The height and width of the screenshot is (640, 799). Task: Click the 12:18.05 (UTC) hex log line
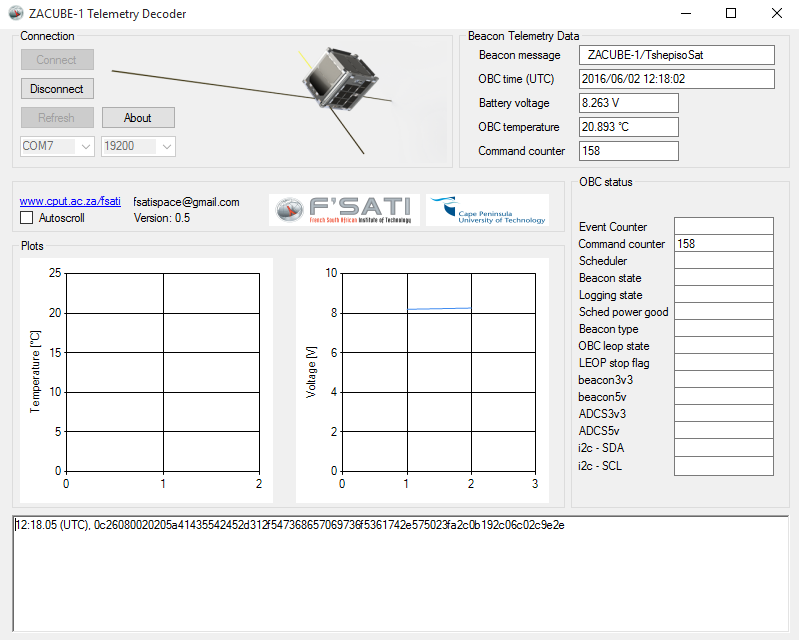point(290,525)
